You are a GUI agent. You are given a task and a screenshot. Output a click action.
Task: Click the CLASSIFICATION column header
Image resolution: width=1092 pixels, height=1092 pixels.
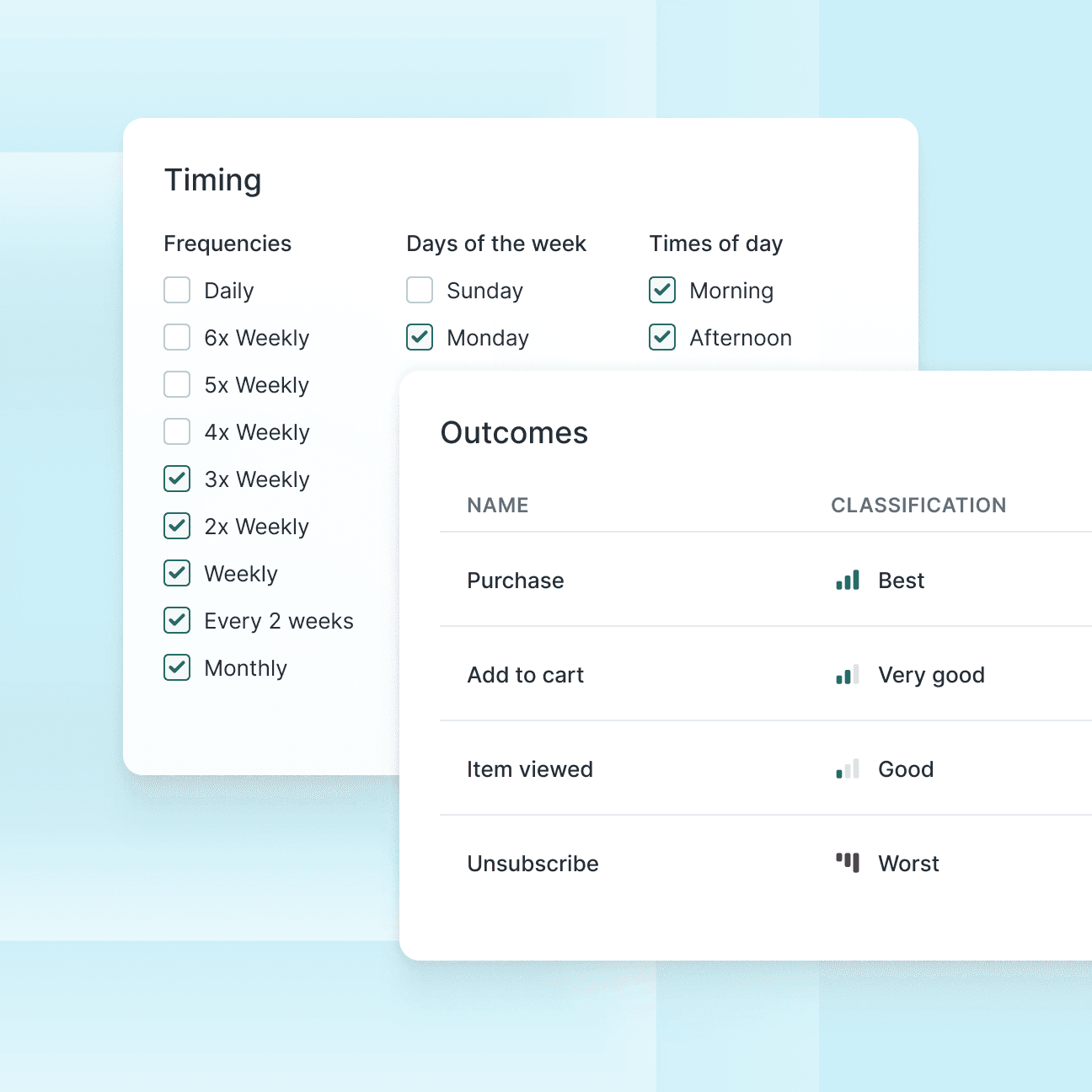[x=918, y=505]
